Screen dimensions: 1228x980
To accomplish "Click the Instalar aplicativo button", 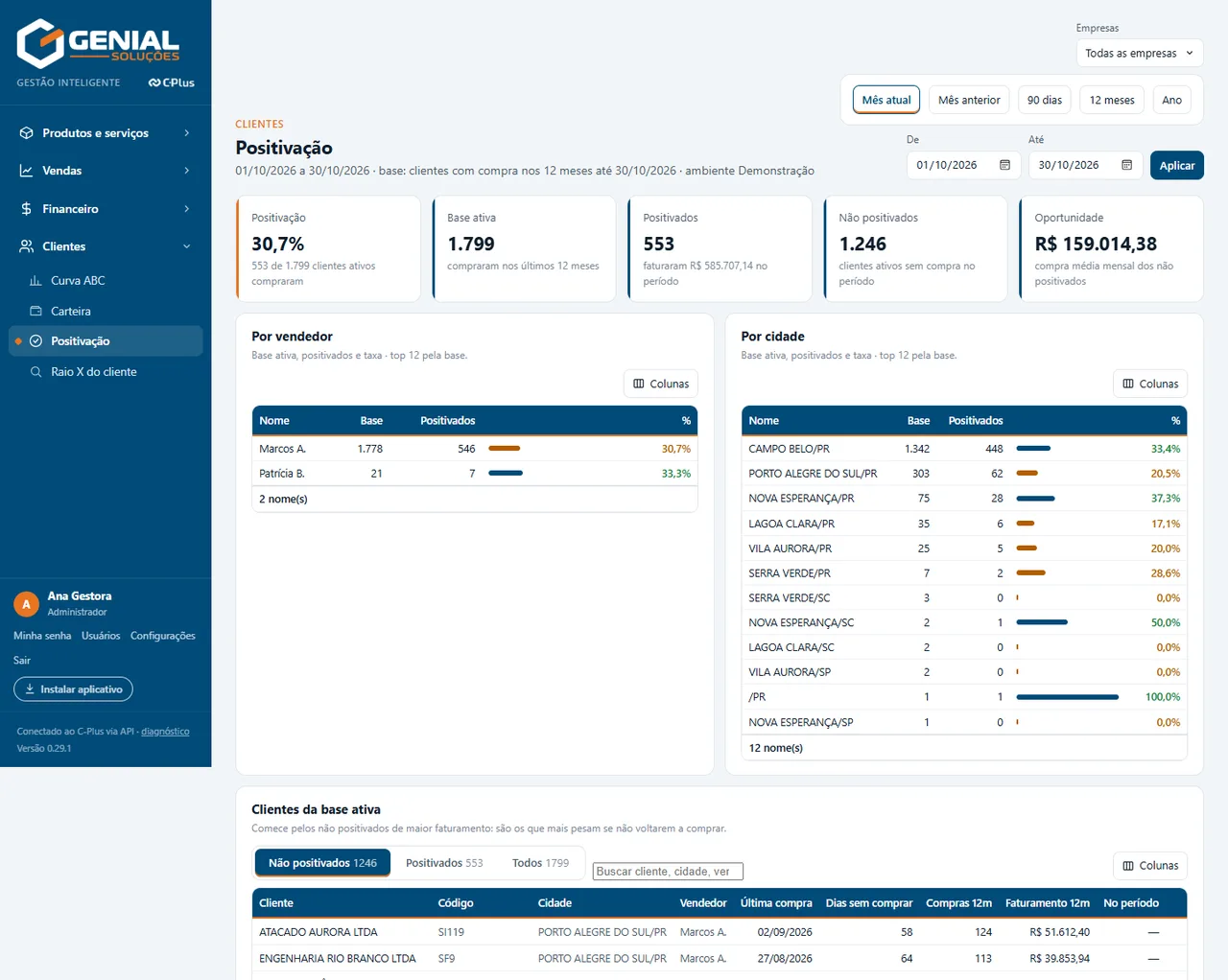I will tap(74, 689).
